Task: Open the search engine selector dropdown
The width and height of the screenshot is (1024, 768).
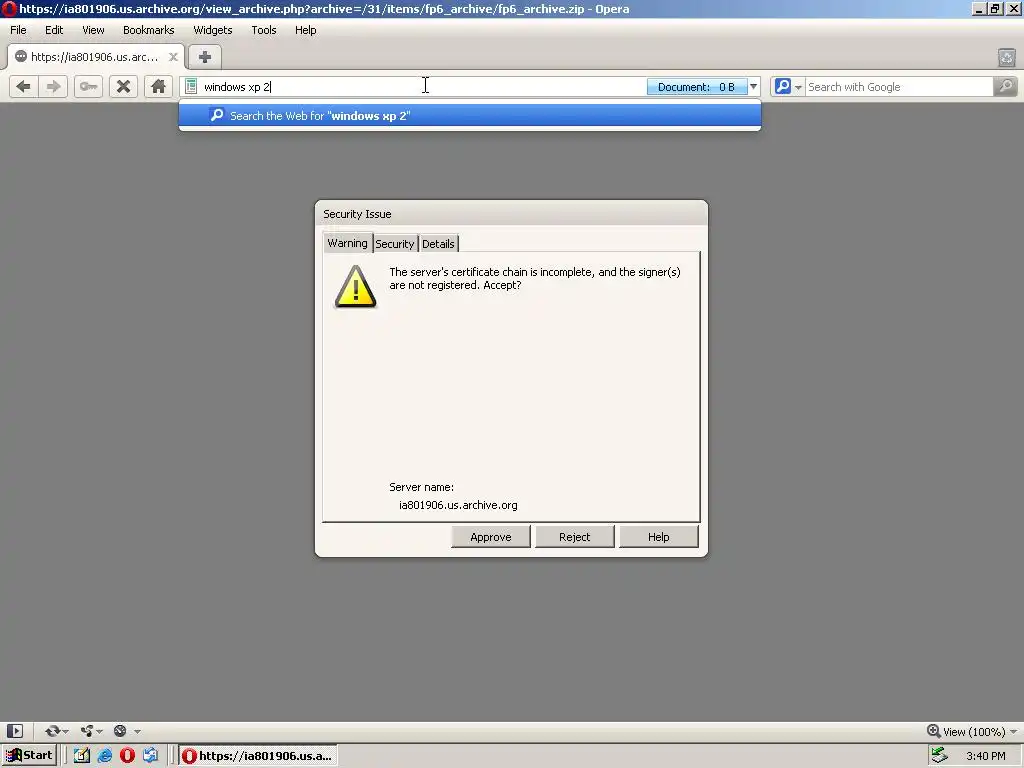Action: [788, 86]
